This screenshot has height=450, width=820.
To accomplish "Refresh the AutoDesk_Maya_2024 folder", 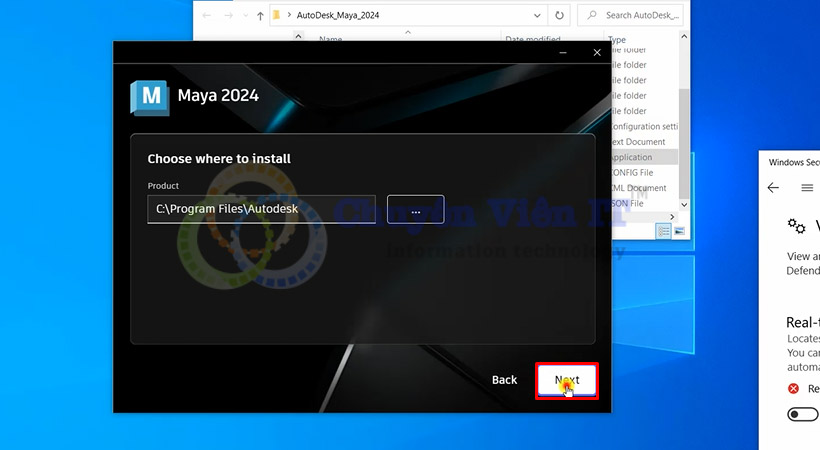I will coord(559,15).
